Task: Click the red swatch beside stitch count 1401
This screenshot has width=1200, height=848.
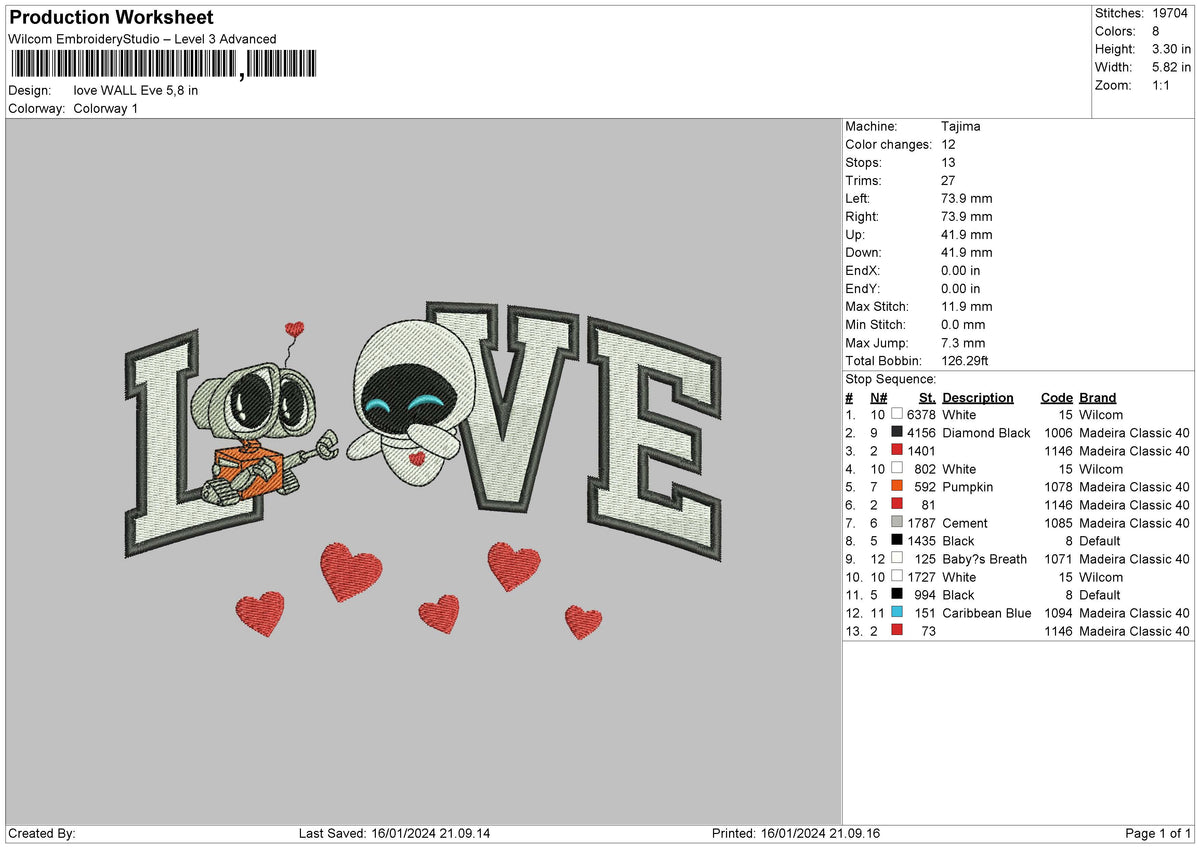Action: [x=897, y=450]
